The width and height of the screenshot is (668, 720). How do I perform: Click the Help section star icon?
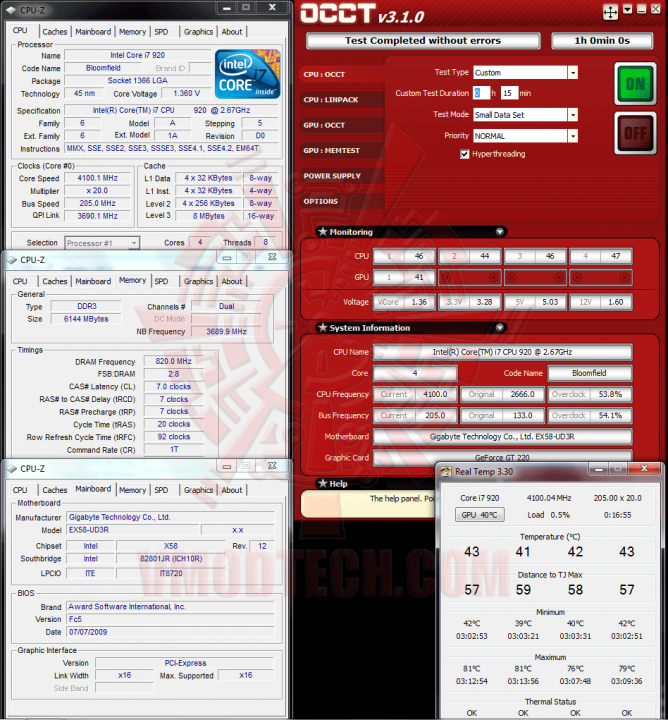(323, 483)
